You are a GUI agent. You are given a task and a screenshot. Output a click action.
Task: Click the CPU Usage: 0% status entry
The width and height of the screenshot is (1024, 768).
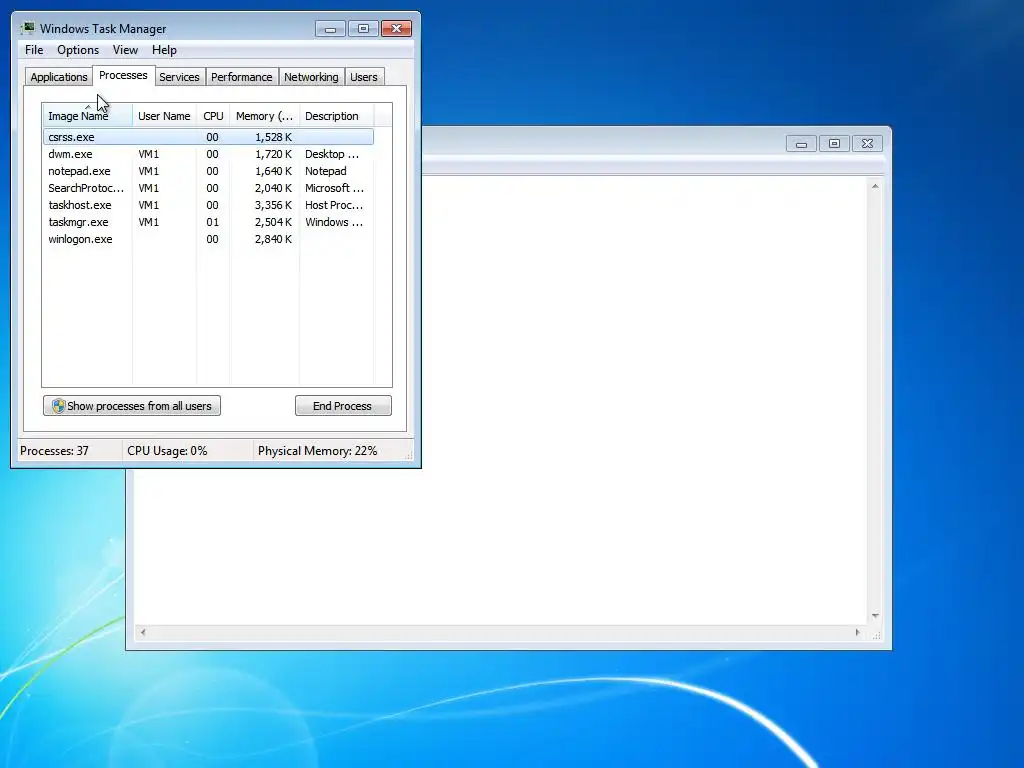(167, 451)
